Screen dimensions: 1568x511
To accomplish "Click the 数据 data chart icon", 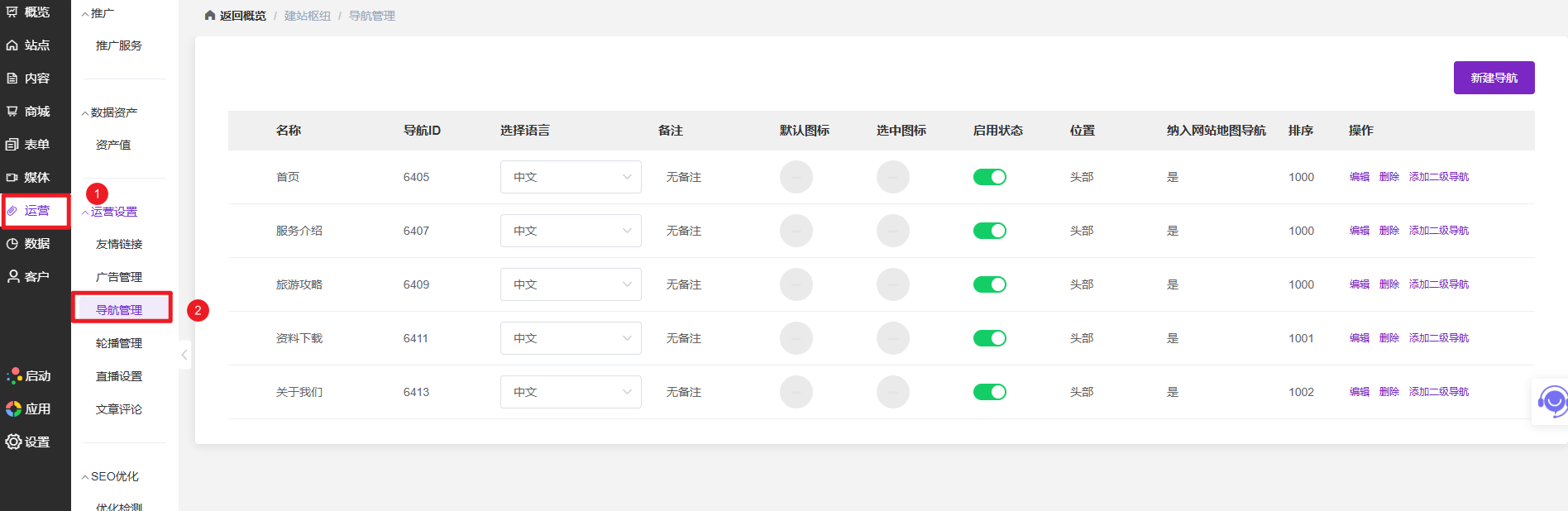I will click(12, 244).
